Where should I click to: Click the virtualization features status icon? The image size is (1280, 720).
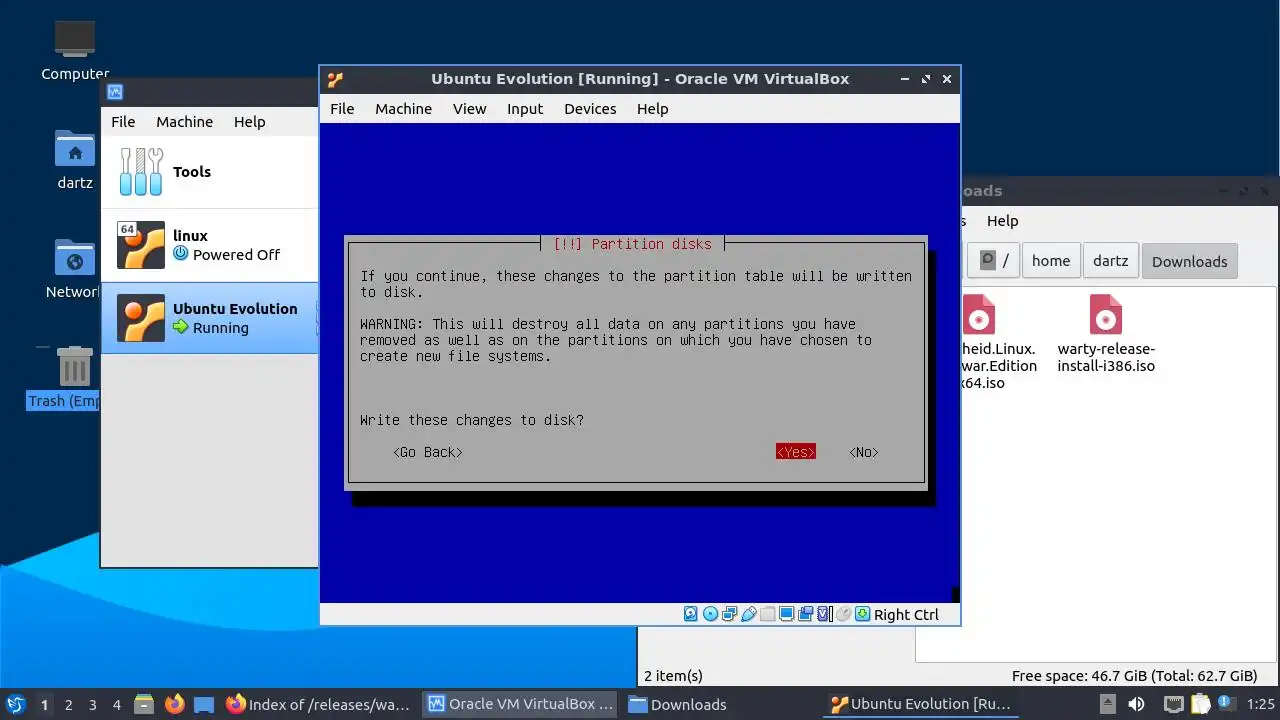pos(825,614)
